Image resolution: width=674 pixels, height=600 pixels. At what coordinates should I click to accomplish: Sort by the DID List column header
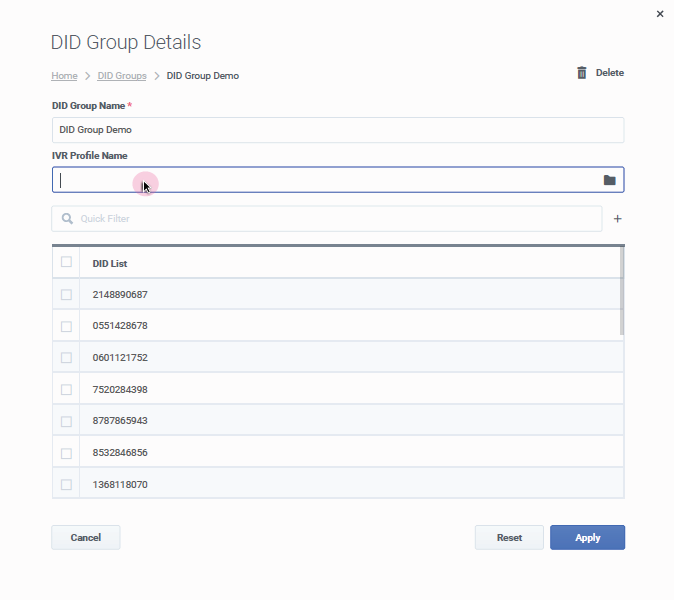point(110,263)
